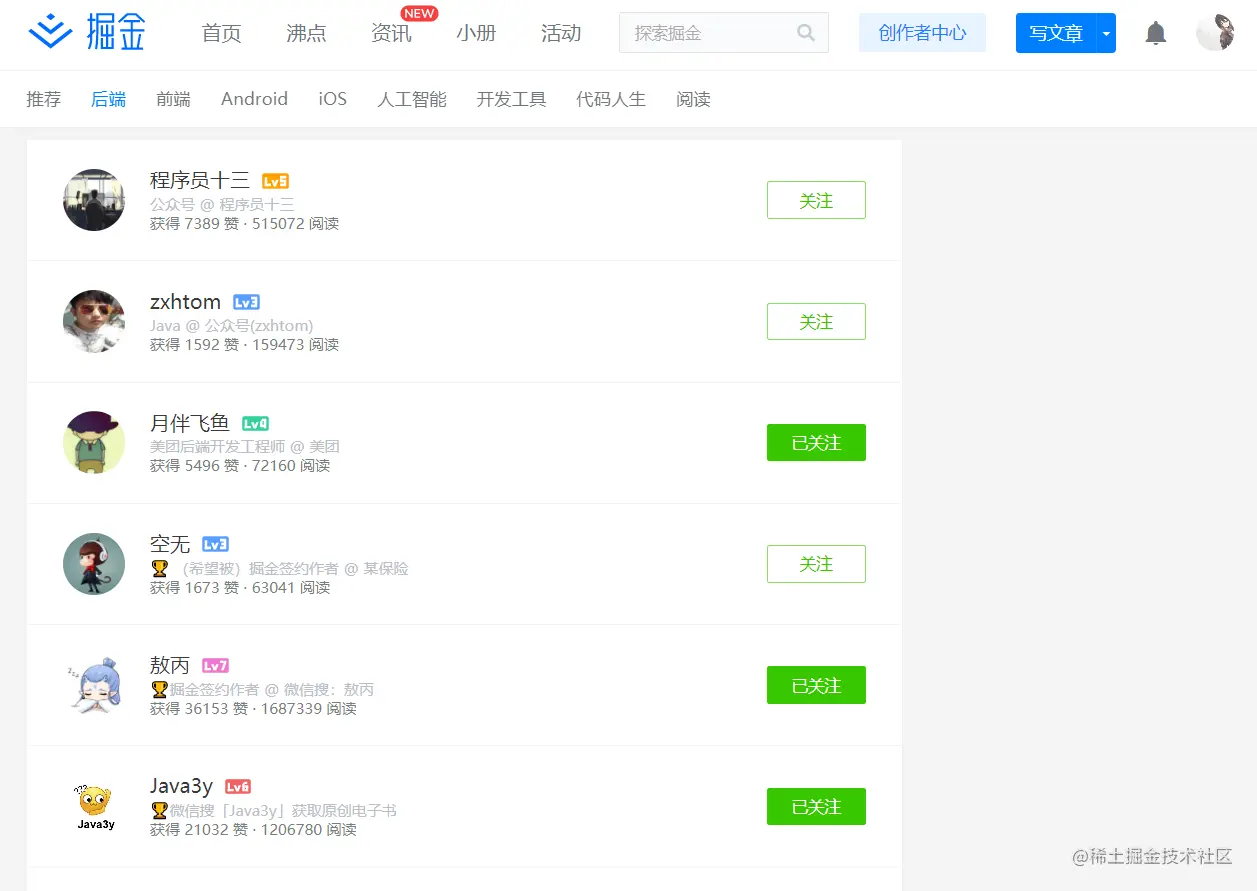Select the 代码人生 category tab
1257x891 pixels.
click(x=611, y=99)
